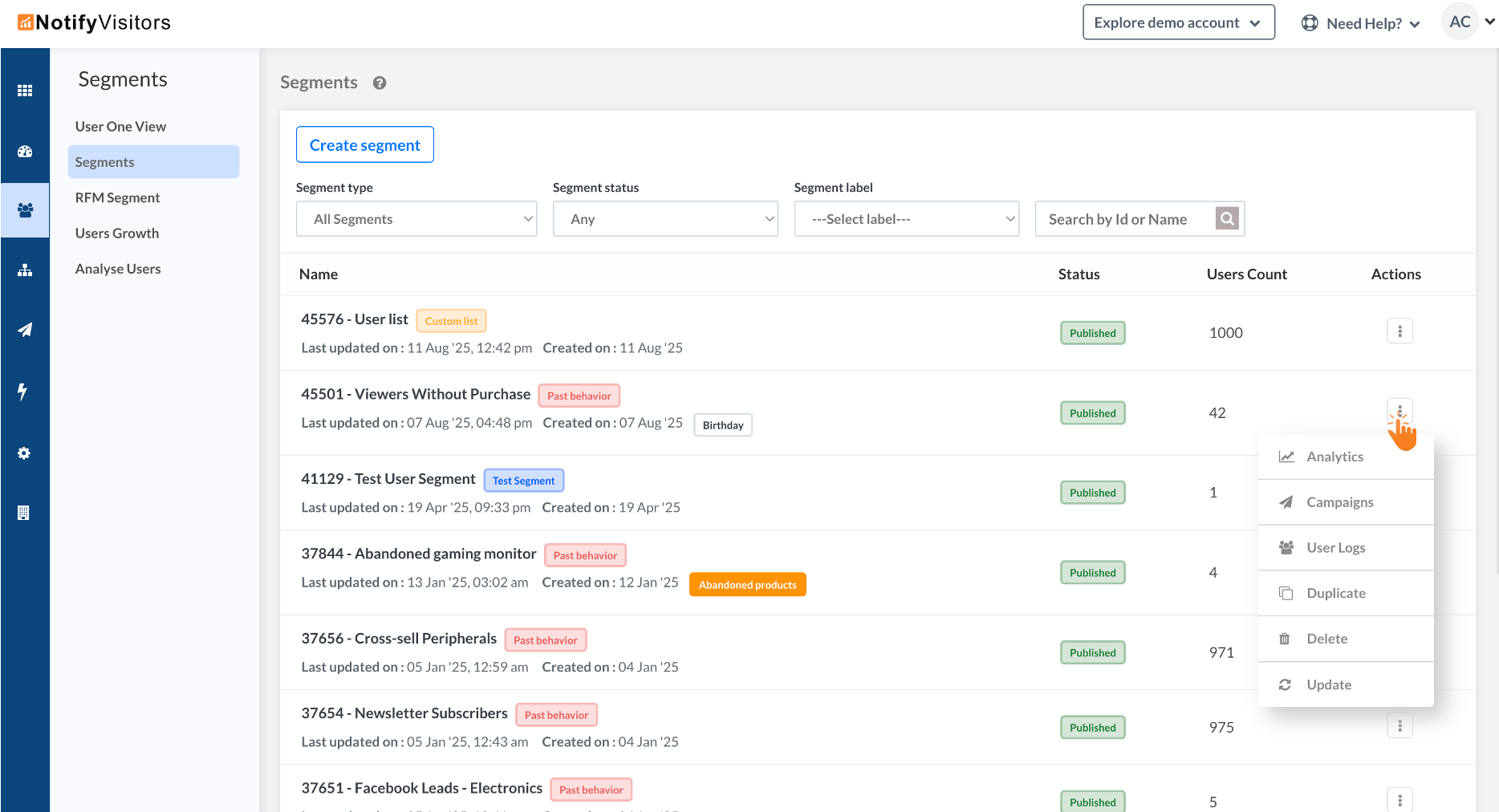Open the Segment status dropdown
Image resolution: width=1499 pixels, height=812 pixels.
(665, 219)
